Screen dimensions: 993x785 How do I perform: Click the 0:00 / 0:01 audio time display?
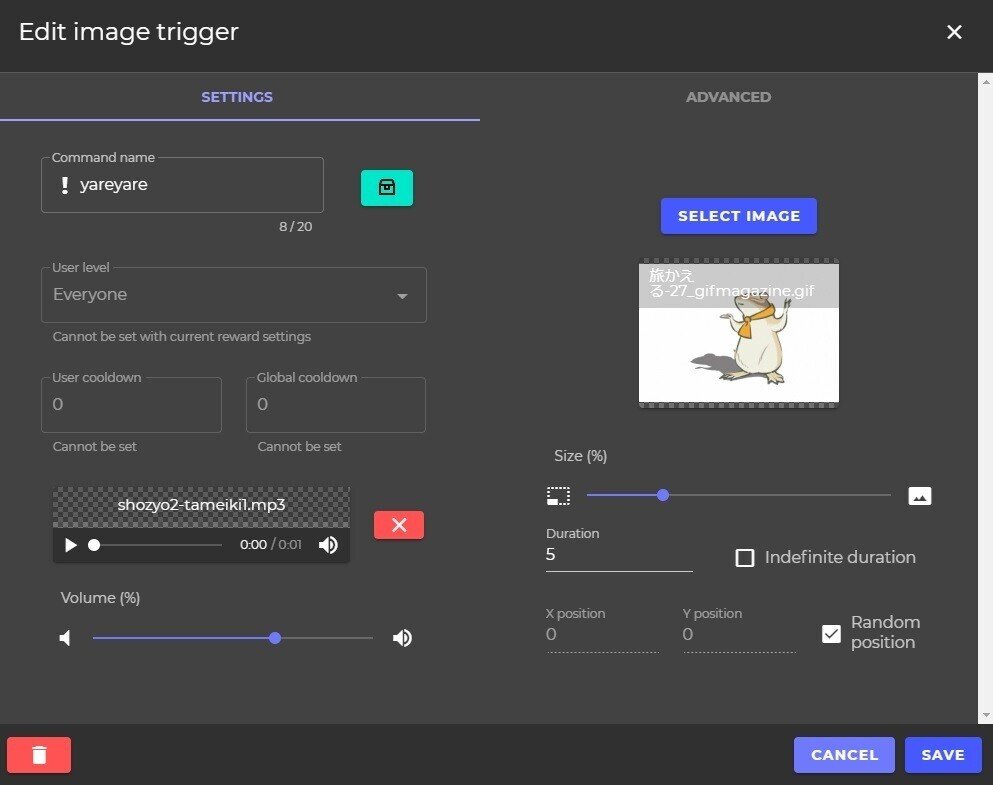[270, 544]
